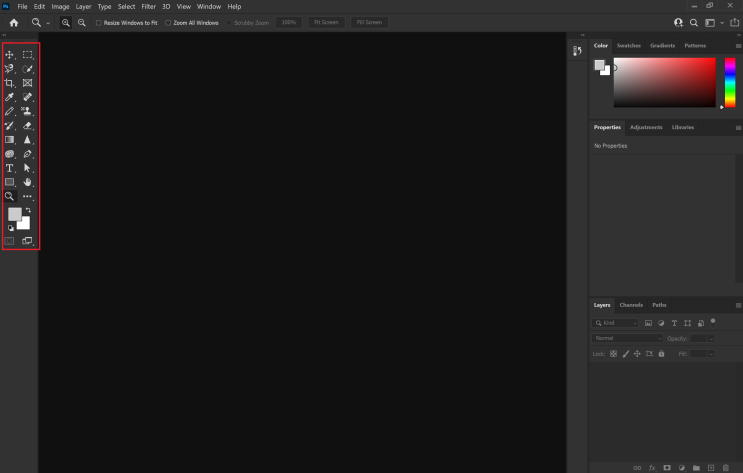The image size is (743, 473).
Task: Click the Delete layer trash icon
Action: click(725, 468)
